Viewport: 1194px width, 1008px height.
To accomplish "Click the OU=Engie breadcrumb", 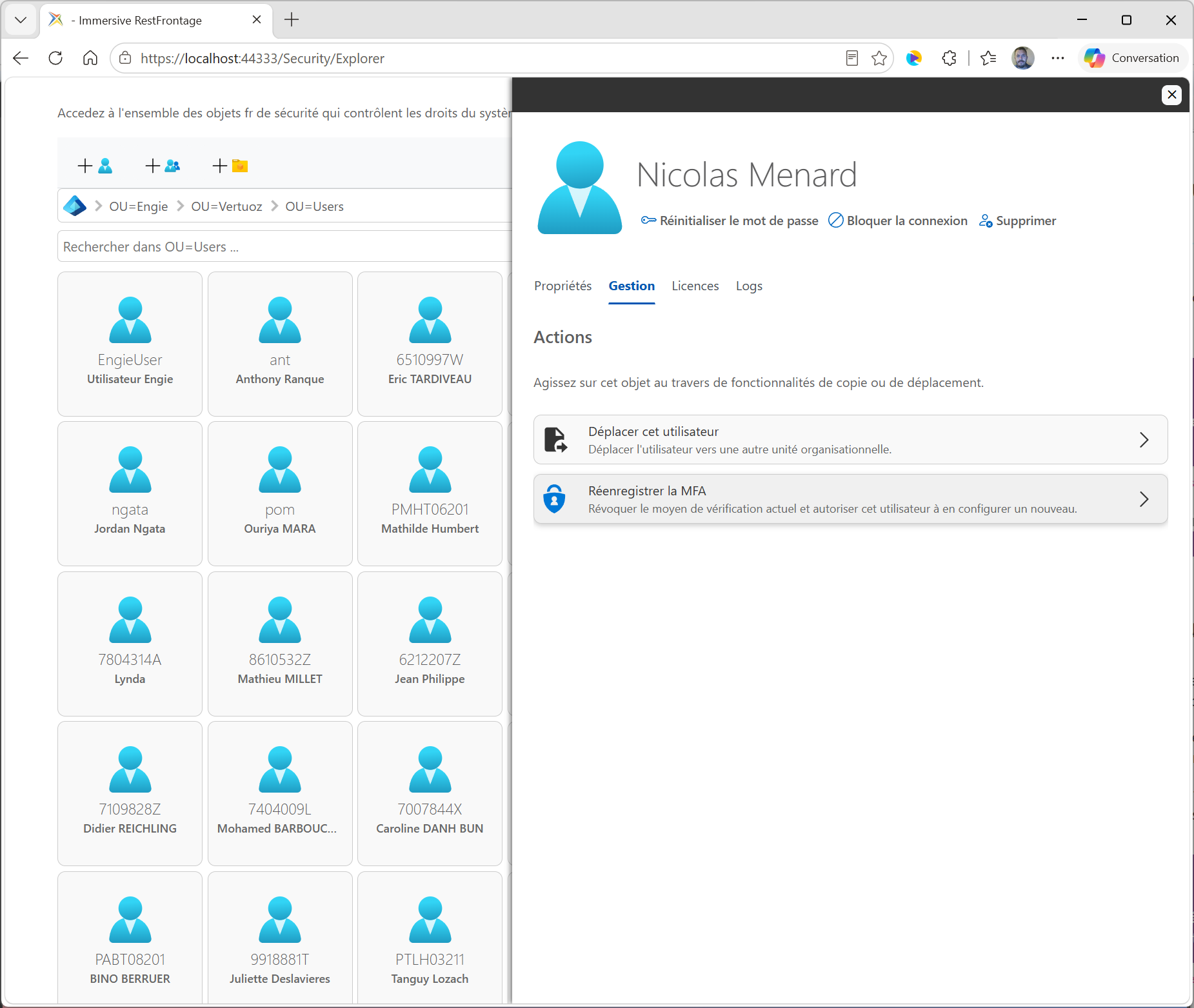I will click(x=139, y=206).
